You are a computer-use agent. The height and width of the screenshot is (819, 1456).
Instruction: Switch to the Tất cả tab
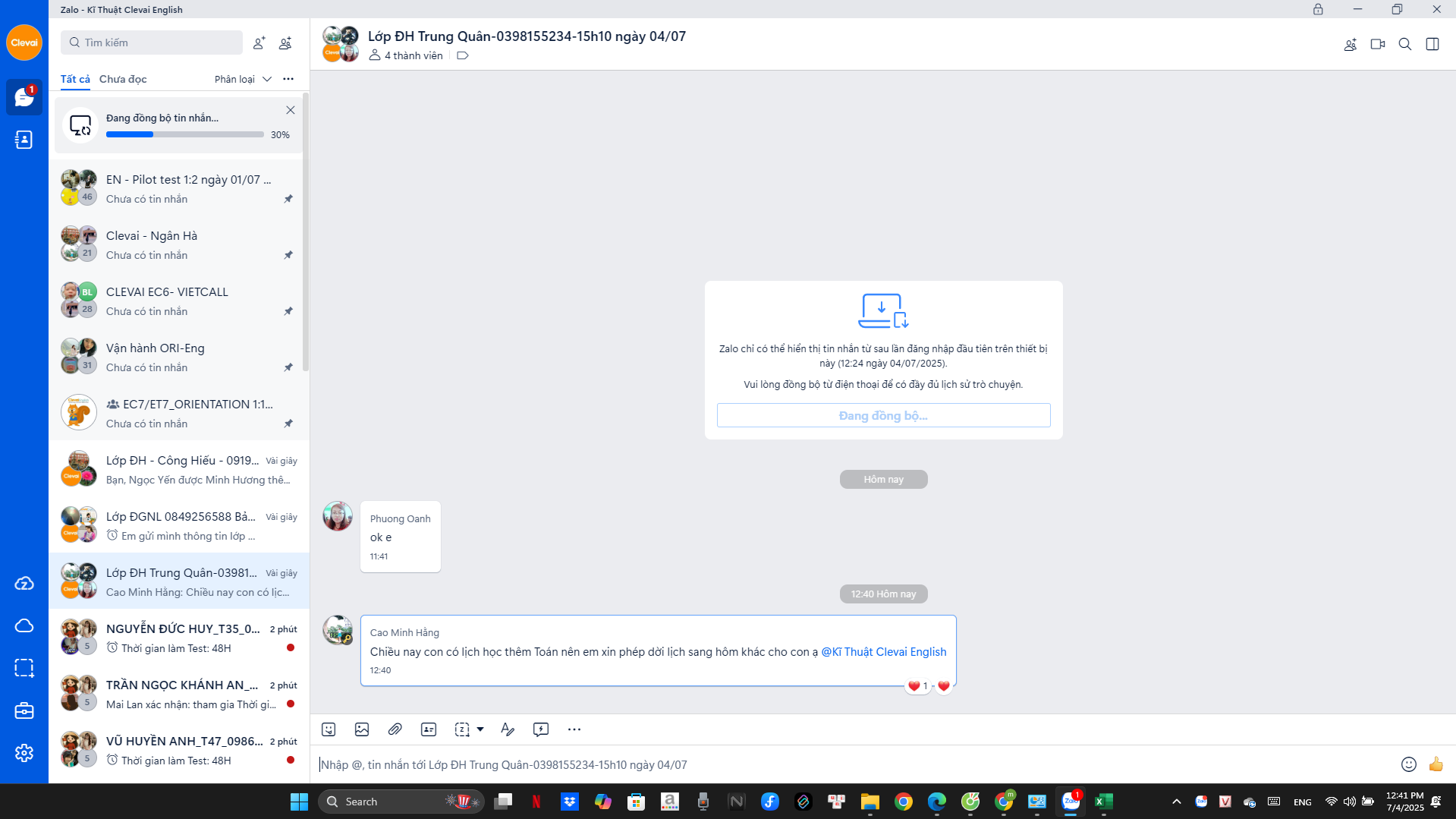(75, 79)
